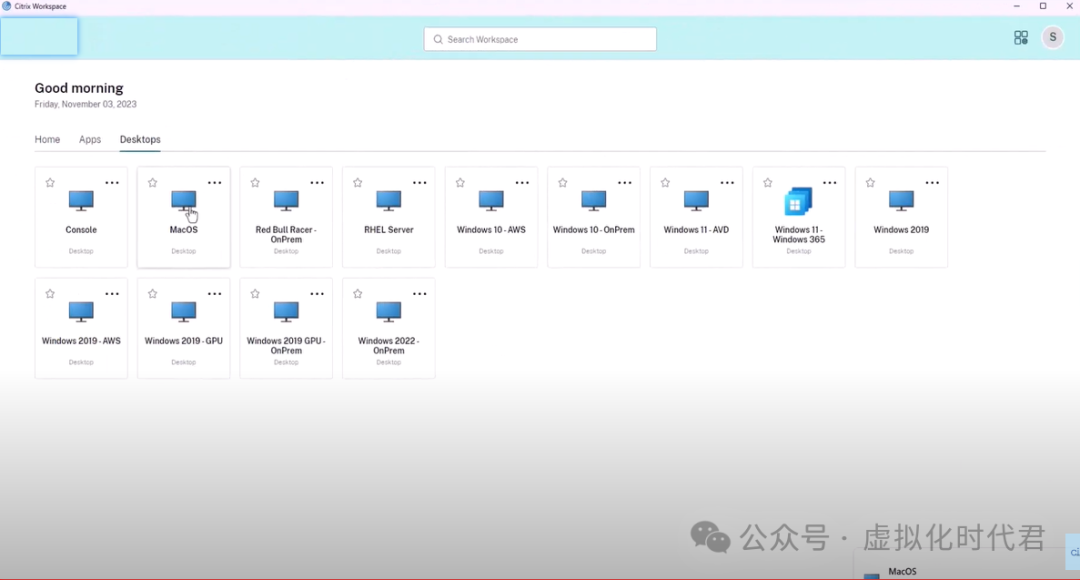The image size is (1080, 580).
Task: Favorite Windows 2019 GPU - OnPrem with star
Action: point(255,293)
